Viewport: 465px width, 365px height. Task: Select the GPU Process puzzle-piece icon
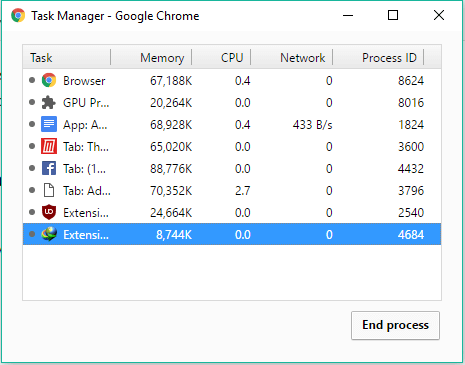tap(49, 102)
